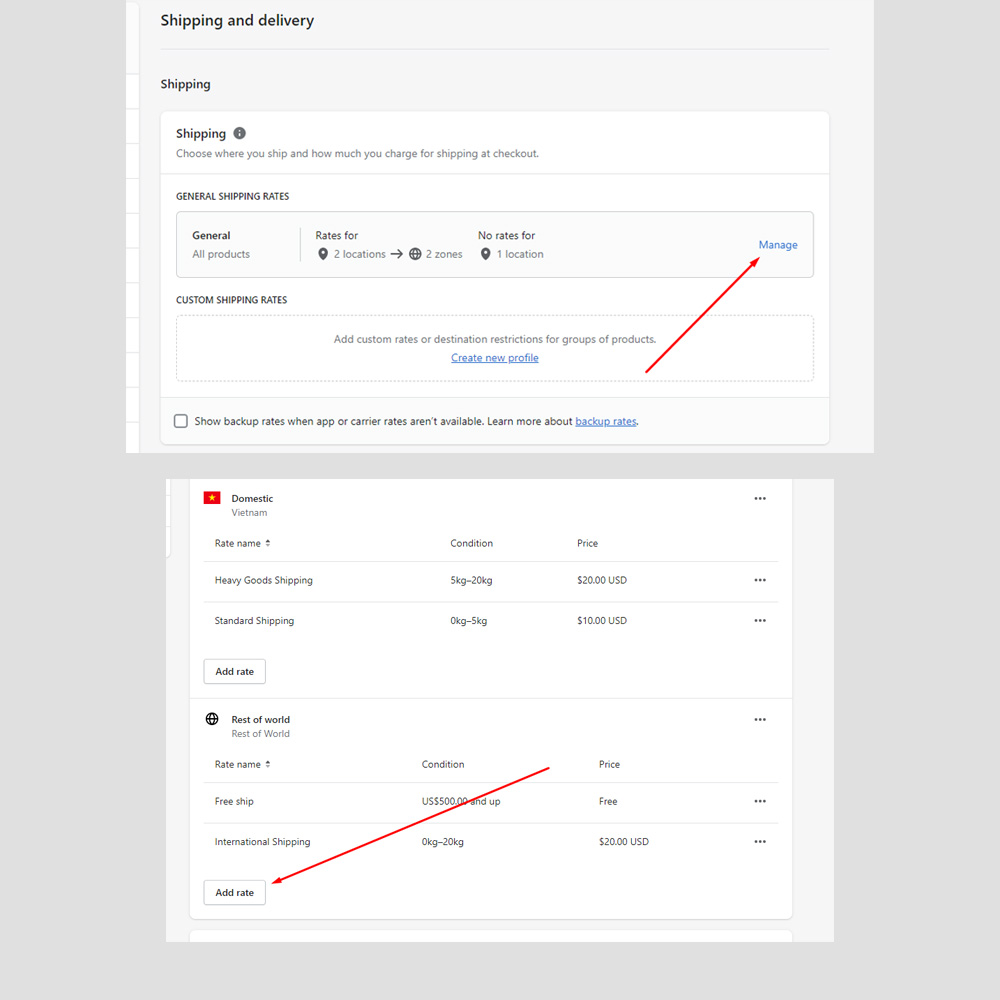1000x1000 pixels.
Task: Click the globe icon next to 2 zones
Action: click(415, 254)
